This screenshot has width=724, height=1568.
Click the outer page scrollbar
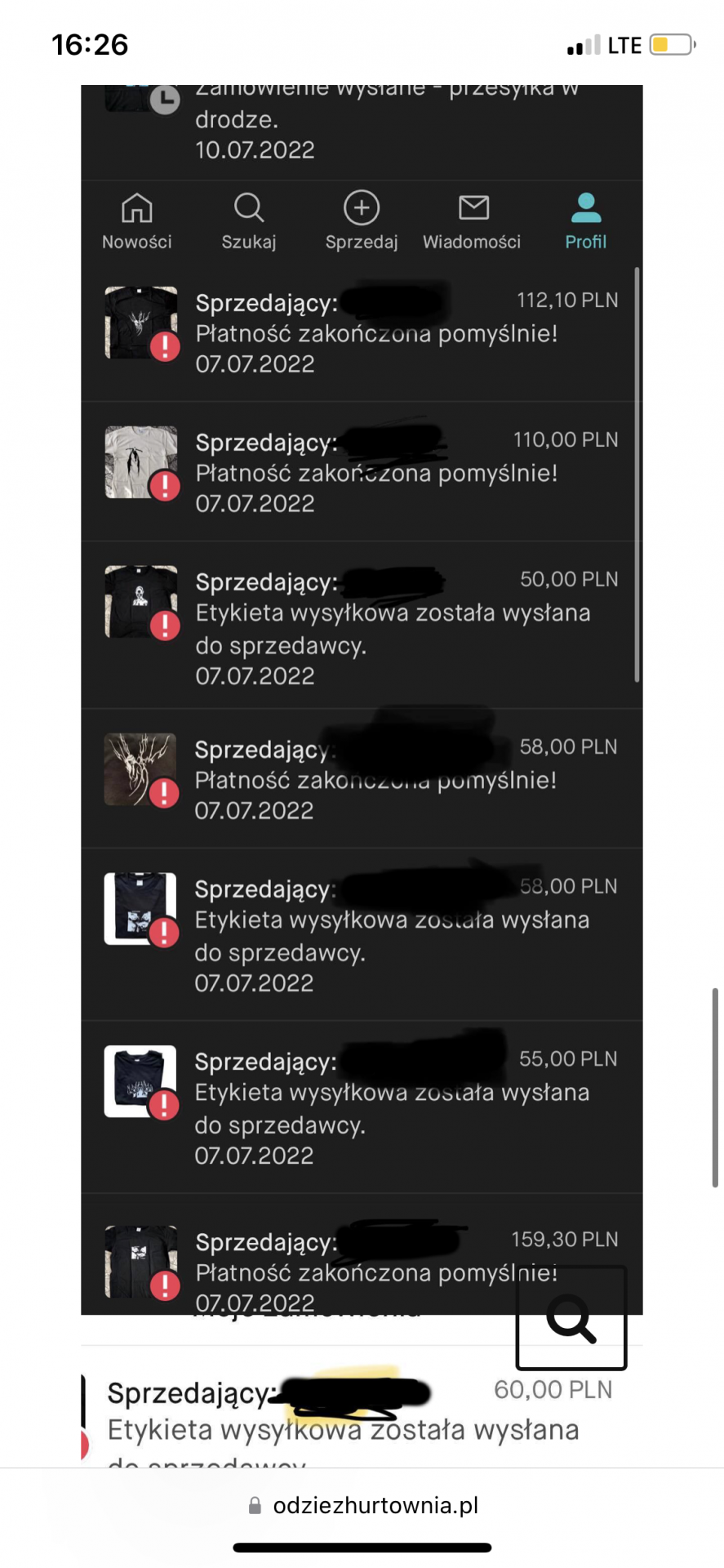click(x=715, y=1087)
